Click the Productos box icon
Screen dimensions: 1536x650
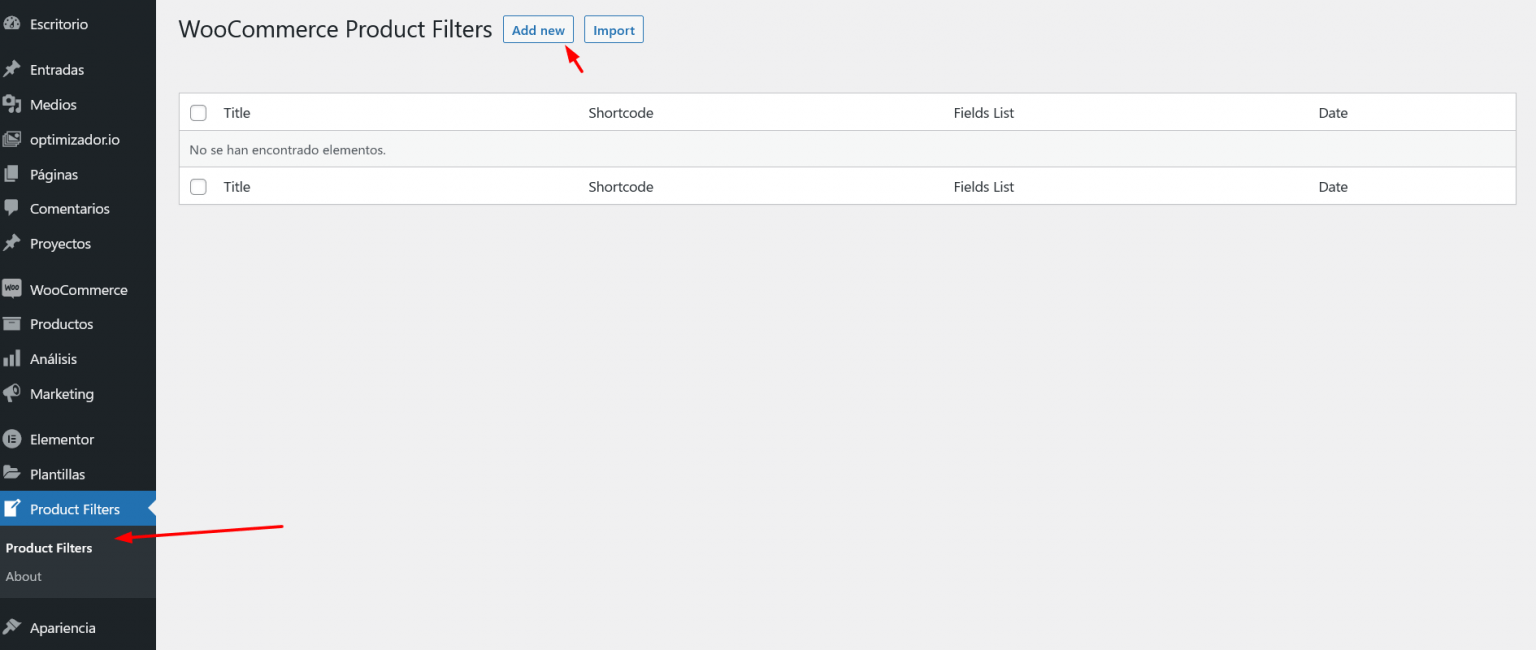[x=12, y=324]
